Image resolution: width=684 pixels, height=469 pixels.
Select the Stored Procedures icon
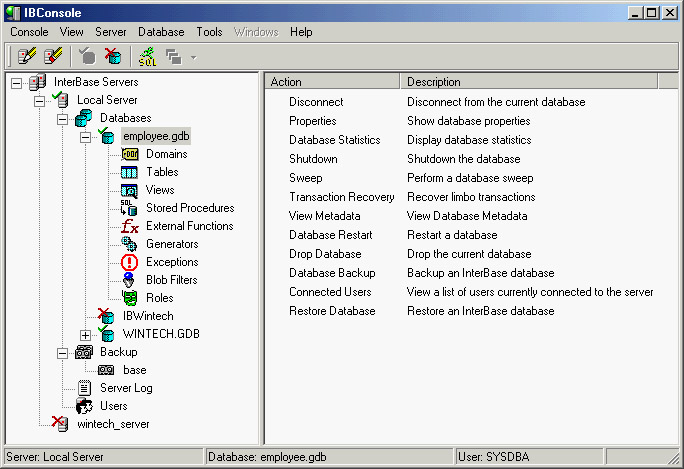[129, 208]
